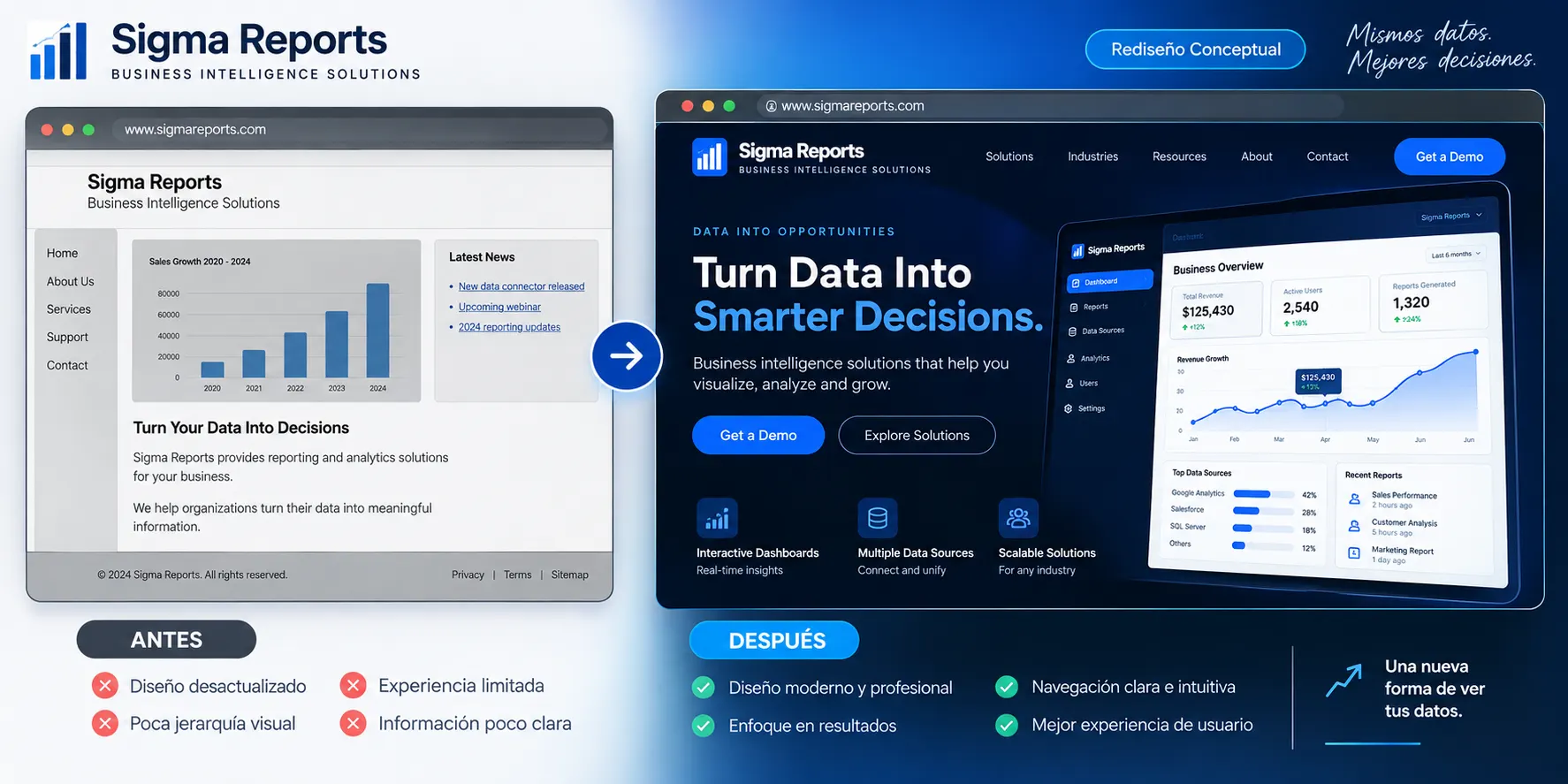Open New data connector released news link
The width and height of the screenshot is (1568, 784).
(x=521, y=286)
